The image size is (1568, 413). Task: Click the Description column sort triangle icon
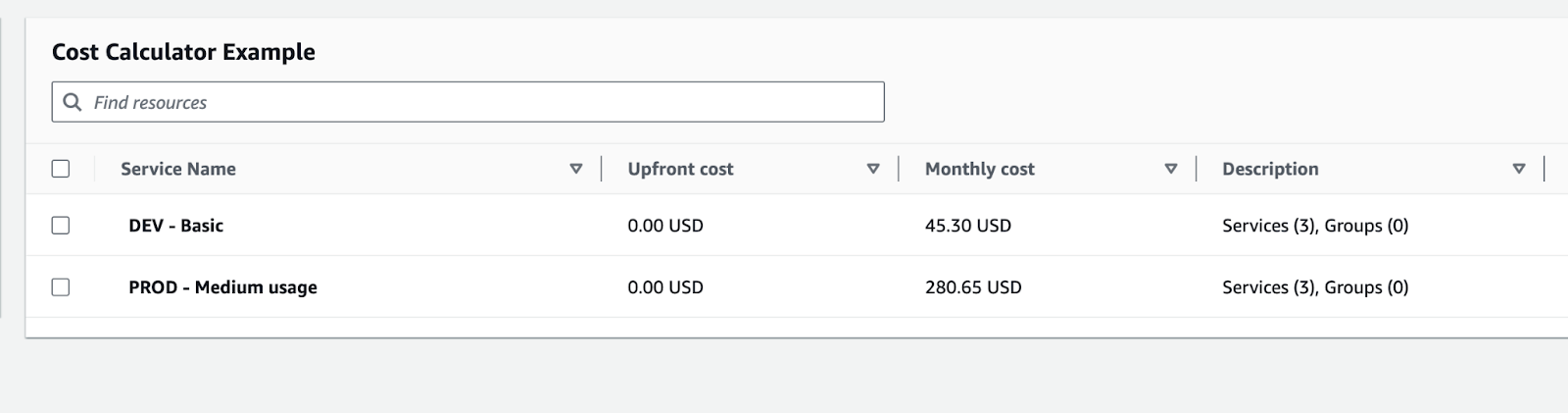click(x=1519, y=169)
